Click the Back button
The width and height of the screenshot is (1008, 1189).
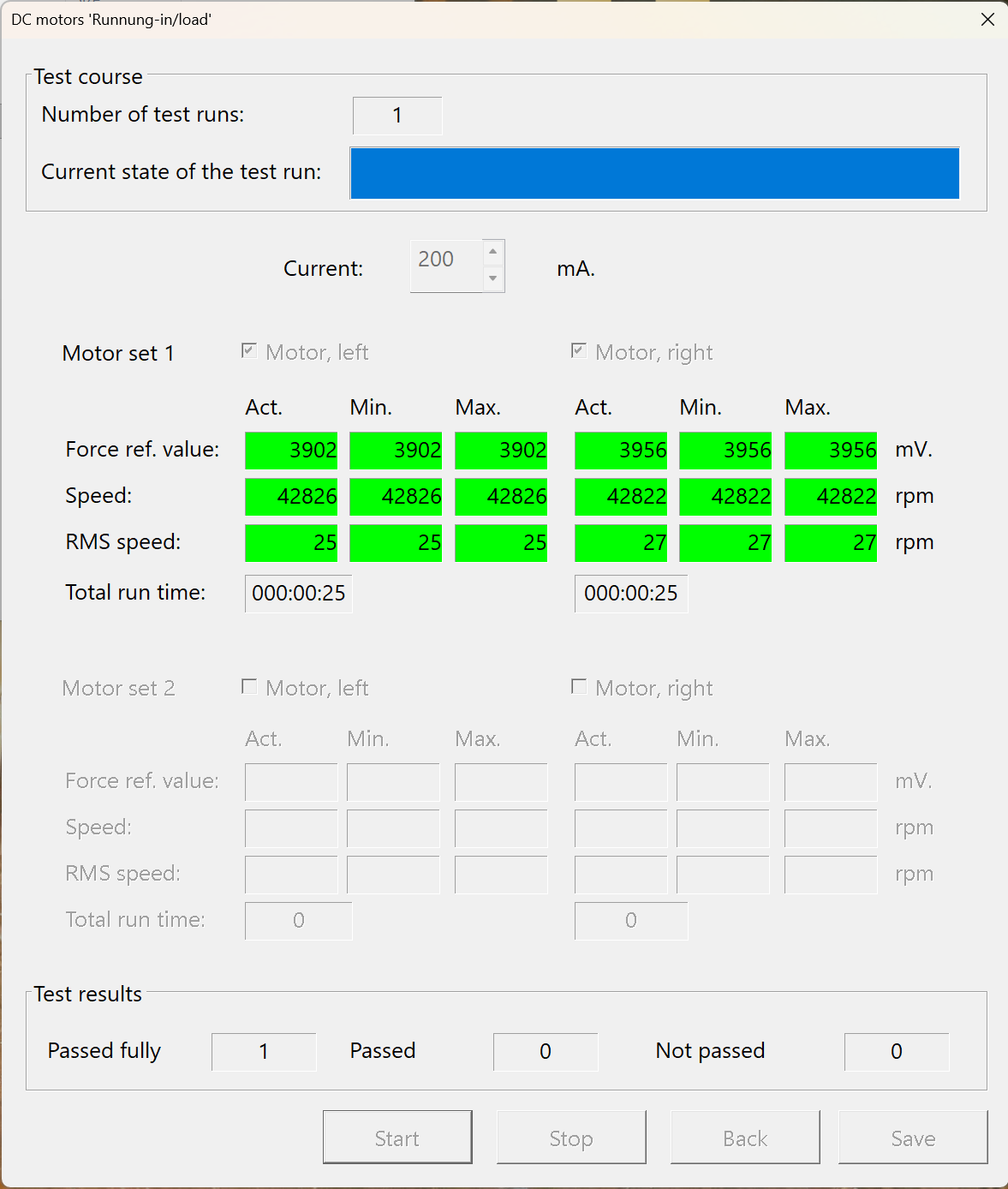[x=744, y=1138]
